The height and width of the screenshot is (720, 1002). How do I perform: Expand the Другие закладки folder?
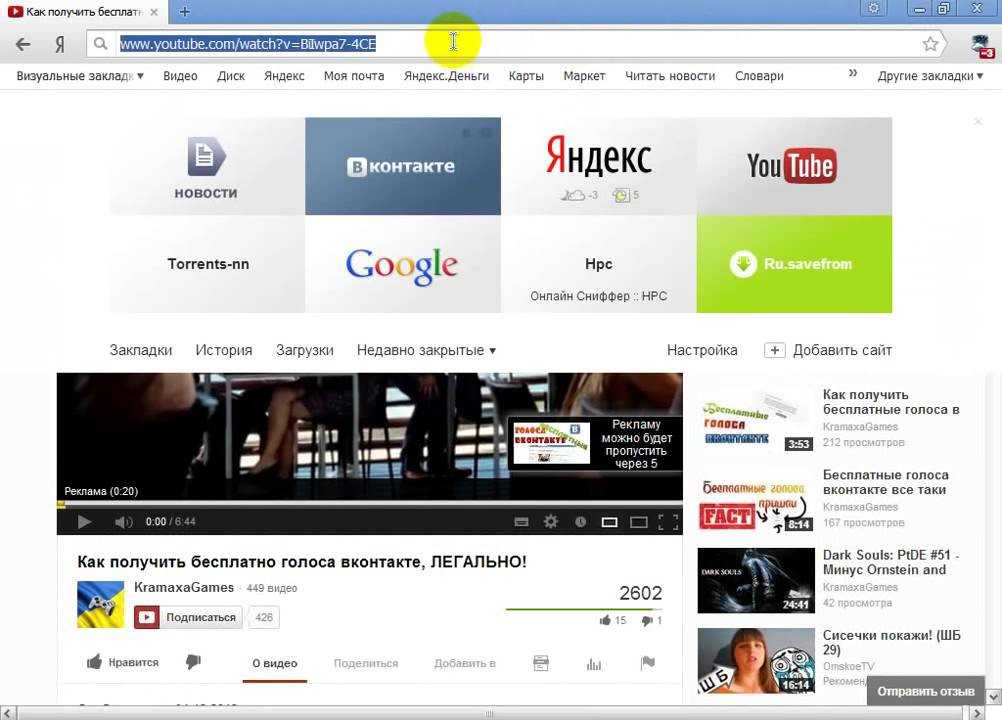tap(930, 76)
